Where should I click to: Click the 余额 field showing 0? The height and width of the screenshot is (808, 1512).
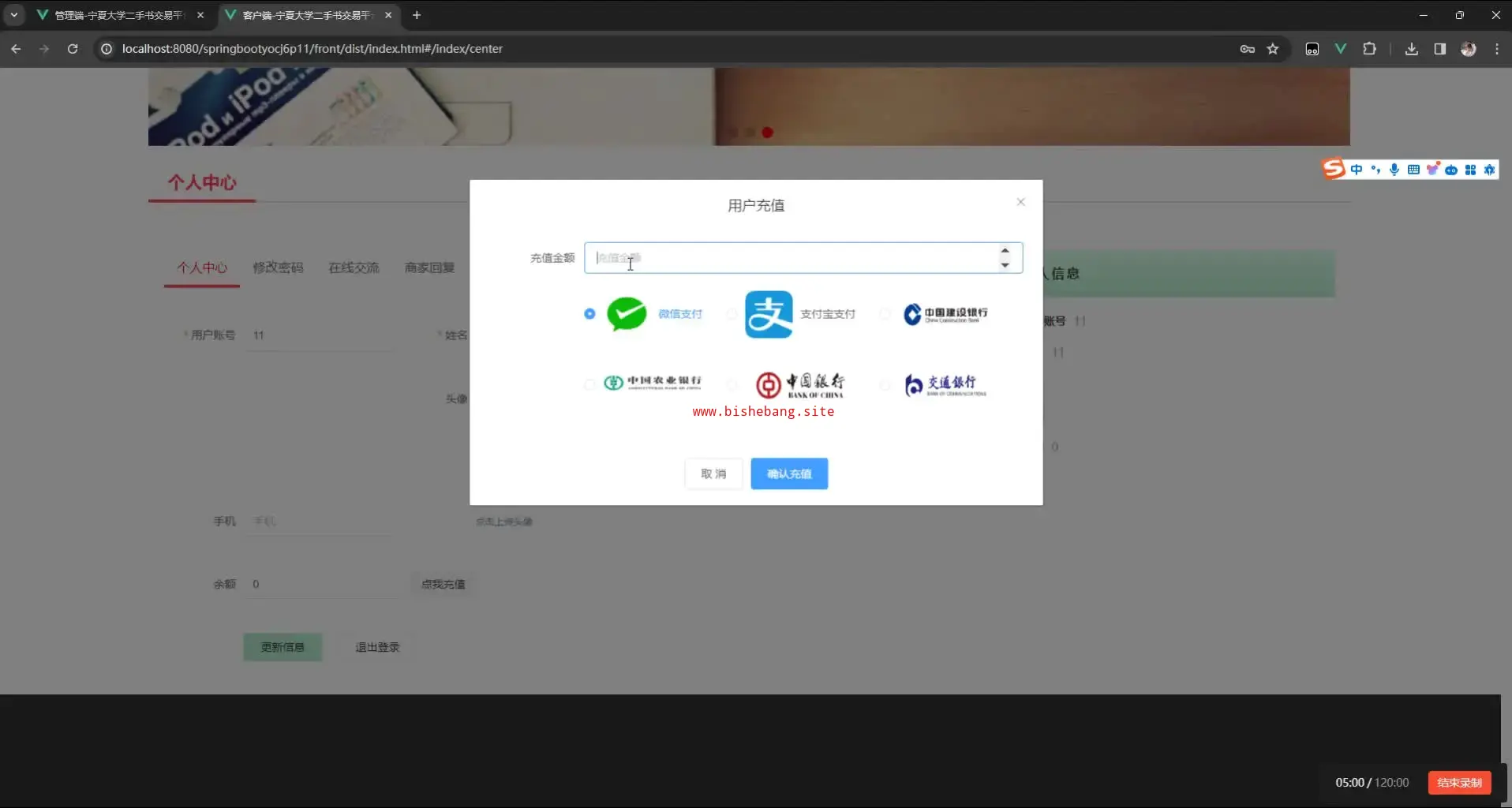tap(324, 584)
